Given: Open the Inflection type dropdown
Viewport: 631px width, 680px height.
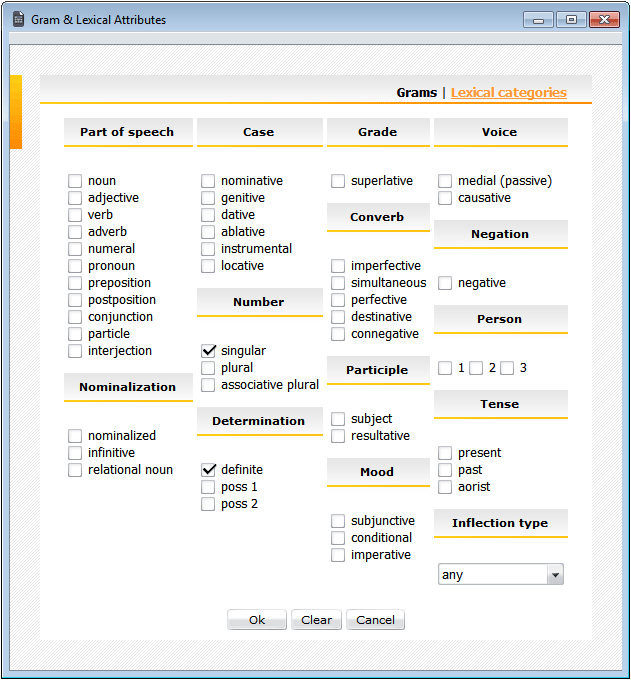Looking at the screenshot, I should coord(501,575).
